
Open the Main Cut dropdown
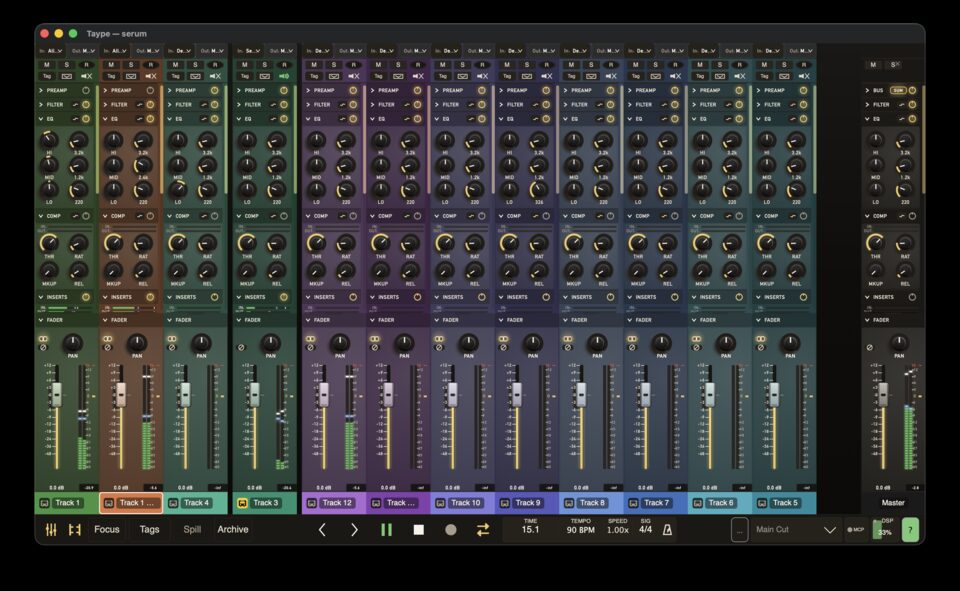(795, 530)
